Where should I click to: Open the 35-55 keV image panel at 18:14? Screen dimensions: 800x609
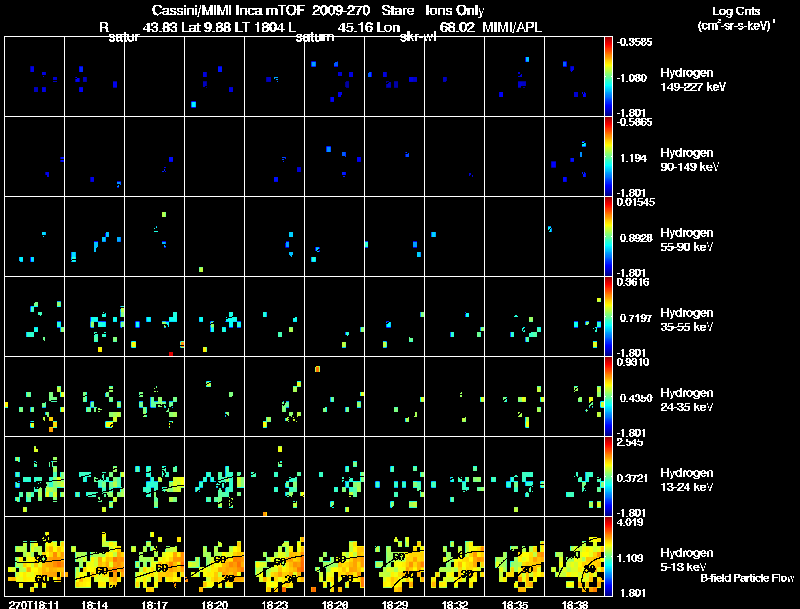coord(94,316)
